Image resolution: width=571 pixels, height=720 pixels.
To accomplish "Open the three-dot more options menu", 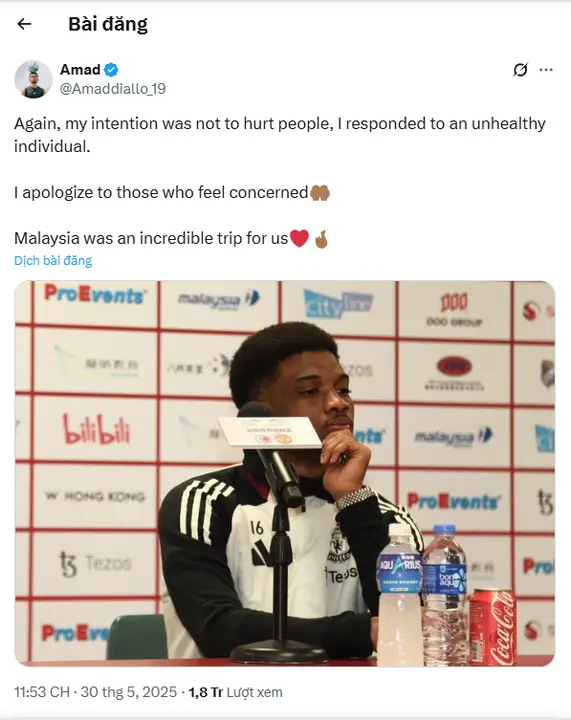I will 546,70.
